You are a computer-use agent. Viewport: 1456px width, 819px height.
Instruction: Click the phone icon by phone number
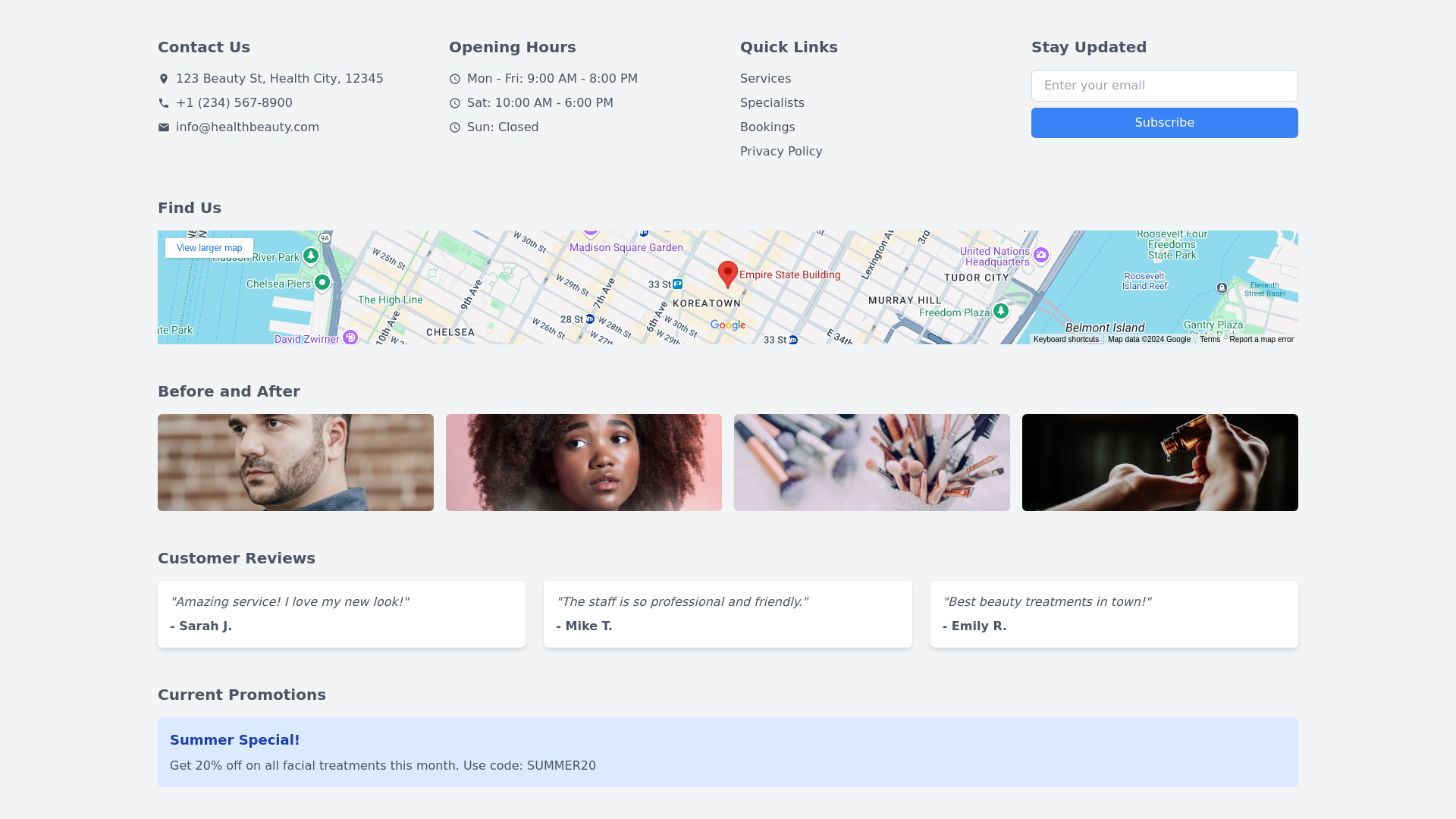tap(164, 103)
